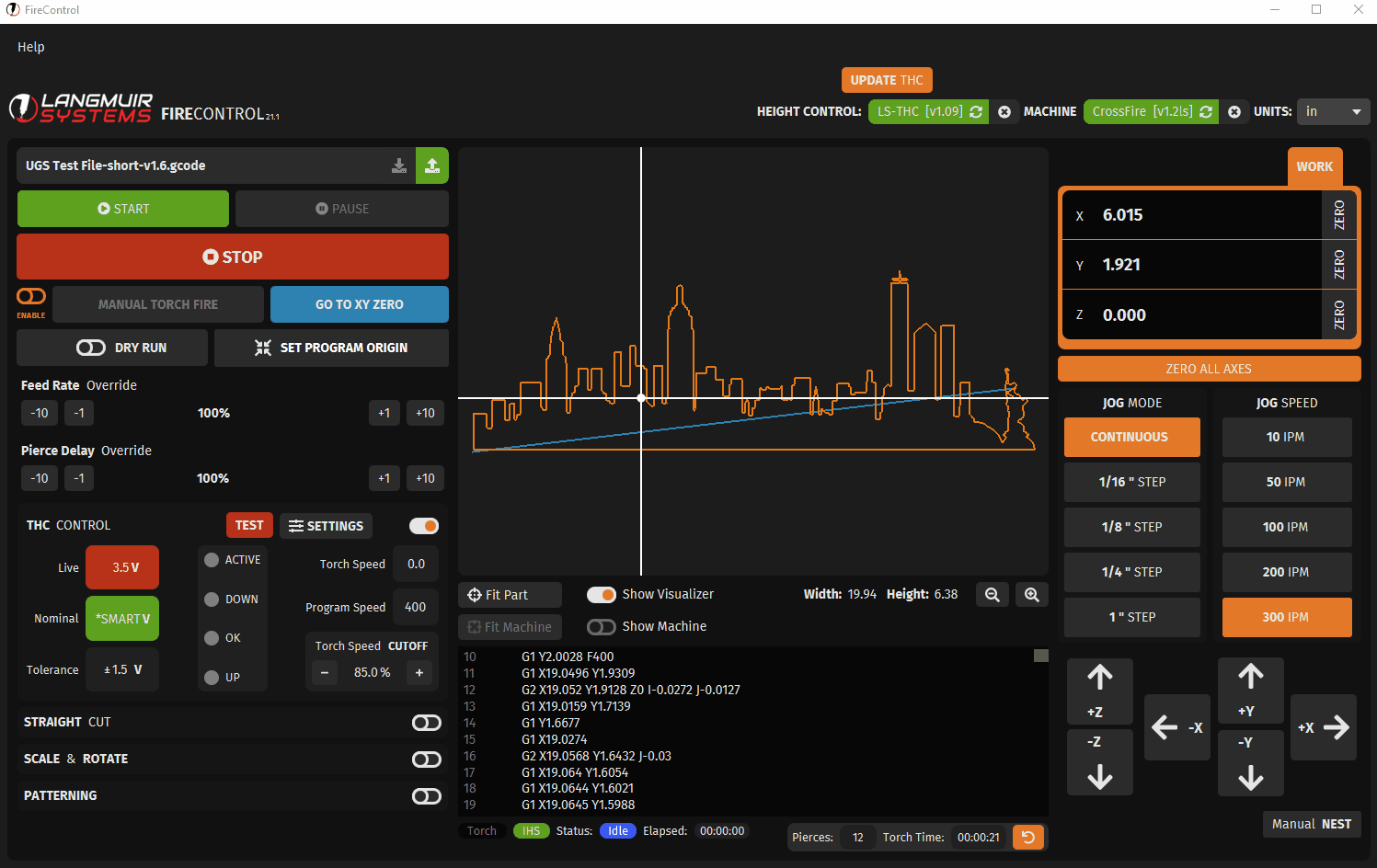
Task: Click ZERO ALL AXES button
Action: [1209, 369]
